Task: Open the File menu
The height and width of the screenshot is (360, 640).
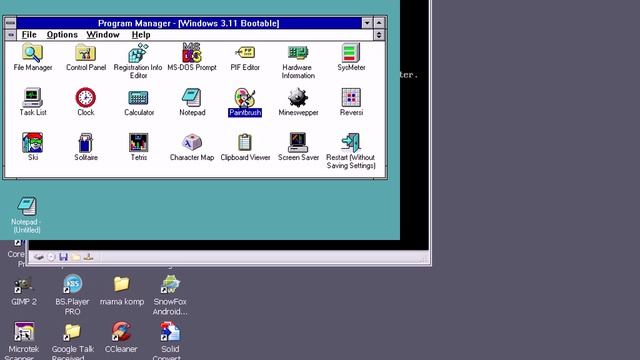Action: [29, 35]
